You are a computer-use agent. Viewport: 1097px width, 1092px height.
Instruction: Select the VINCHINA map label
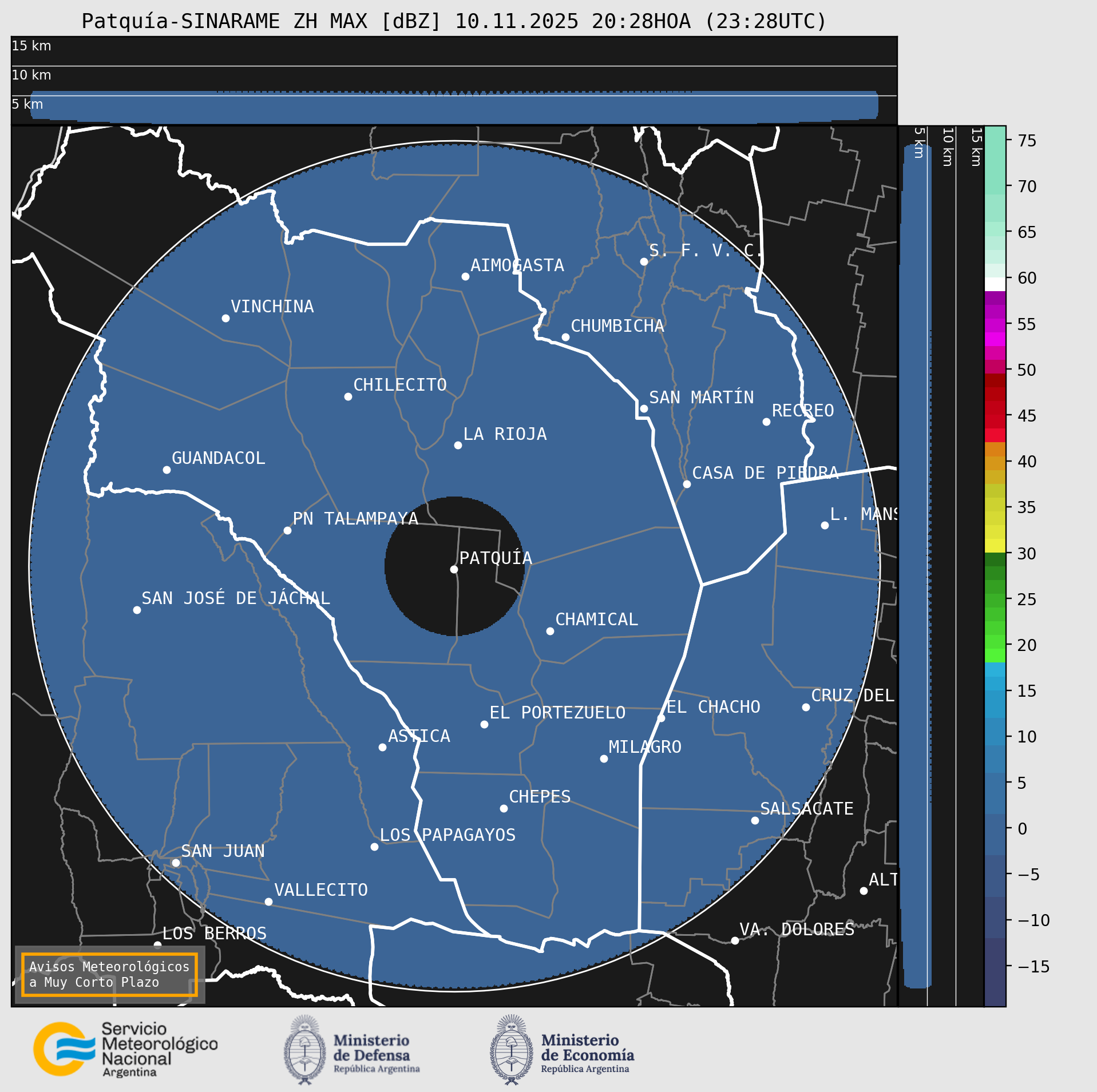point(272,307)
